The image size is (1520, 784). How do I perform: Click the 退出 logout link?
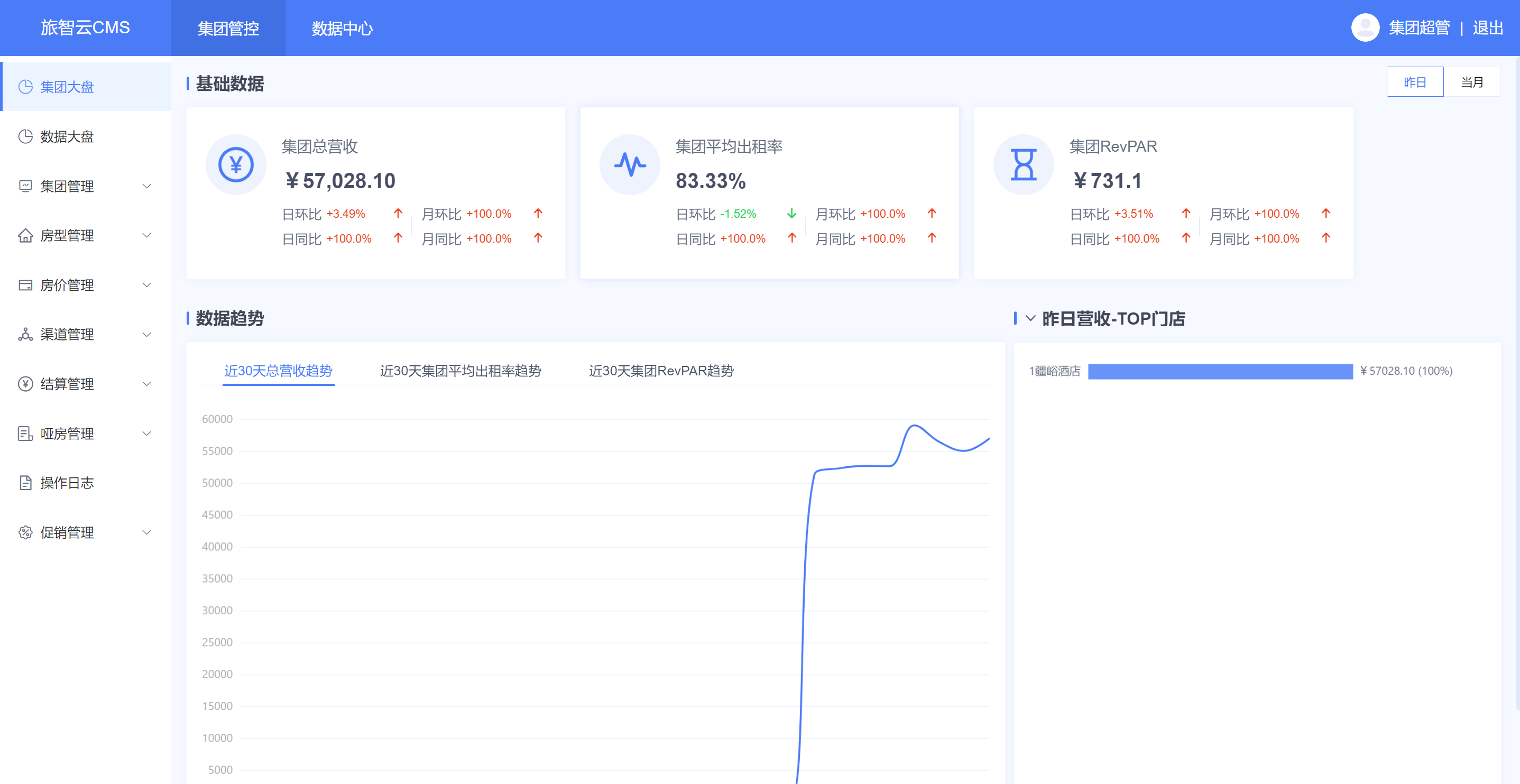coord(1488,27)
